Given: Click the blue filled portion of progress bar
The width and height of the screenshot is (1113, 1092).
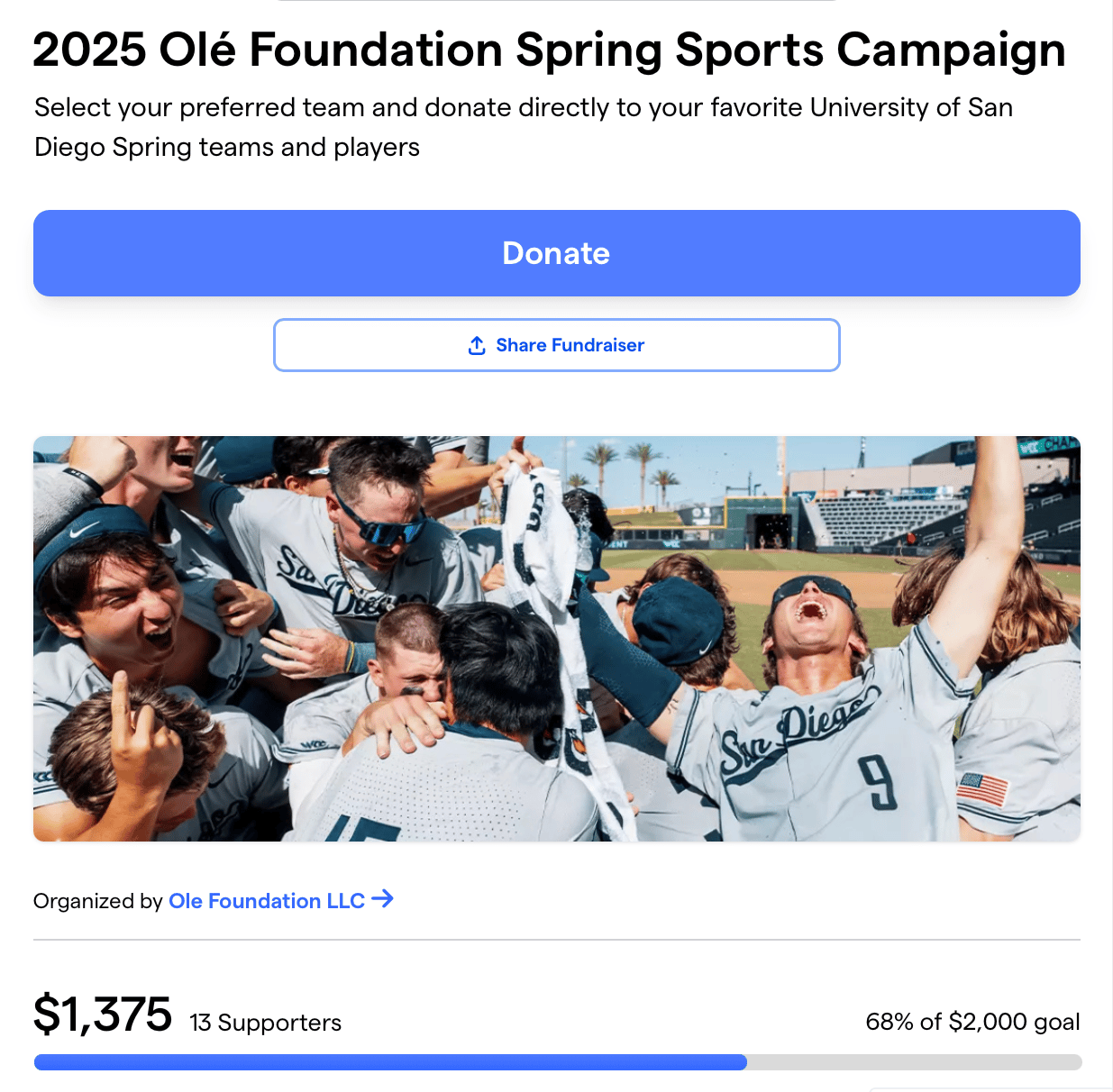Looking at the screenshot, I should [x=390, y=1062].
